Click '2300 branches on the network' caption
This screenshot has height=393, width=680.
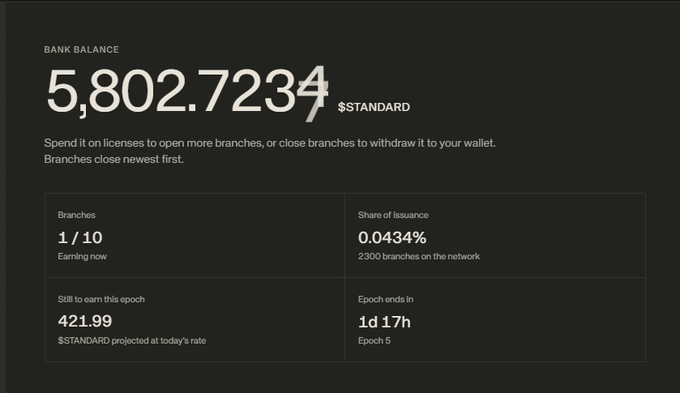tap(419, 256)
